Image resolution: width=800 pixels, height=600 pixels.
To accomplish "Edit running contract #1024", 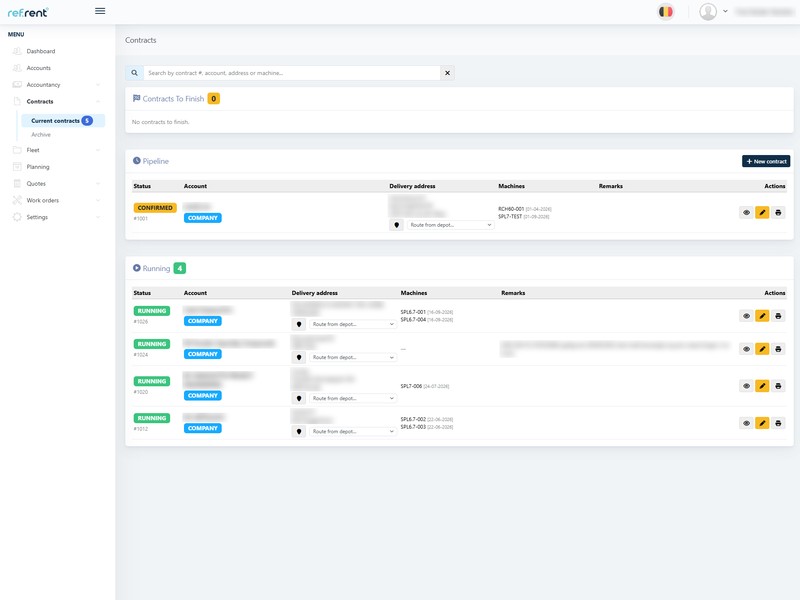I will (762, 349).
